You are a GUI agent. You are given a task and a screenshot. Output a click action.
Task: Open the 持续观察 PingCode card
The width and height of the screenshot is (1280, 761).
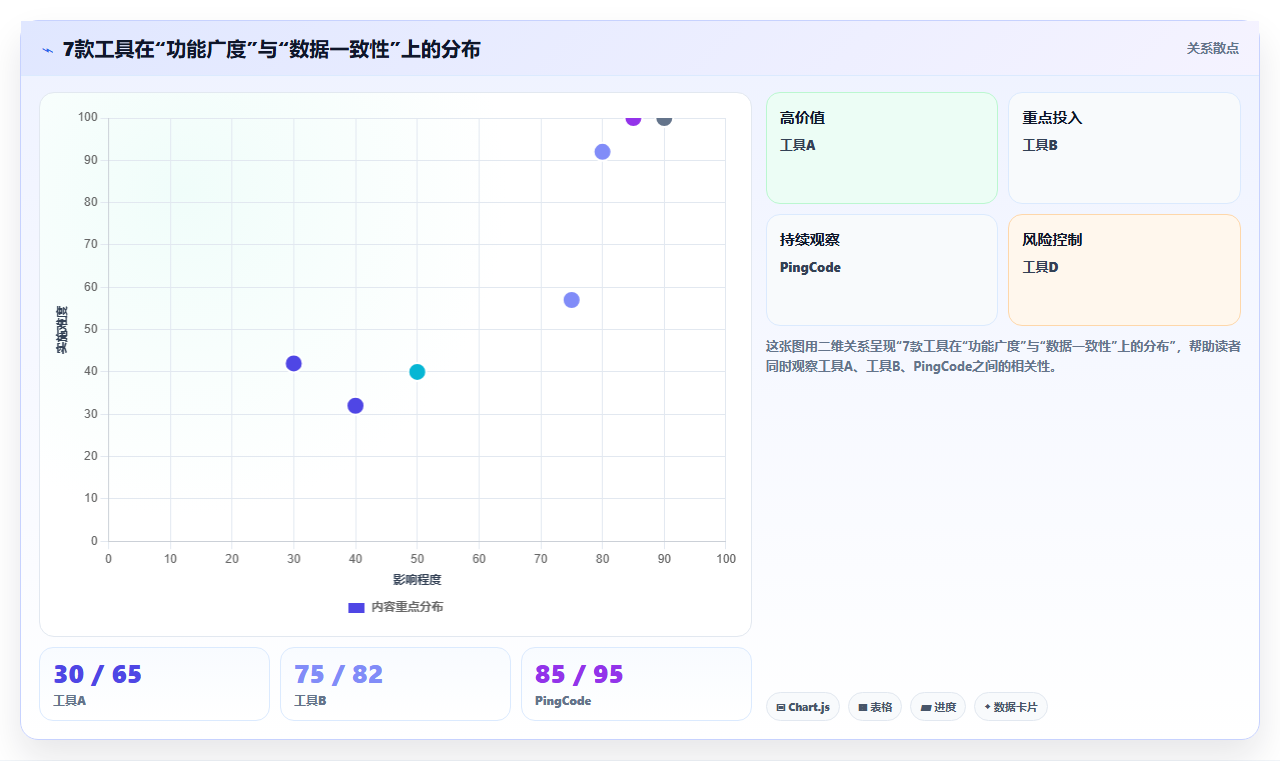tap(882, 270)
